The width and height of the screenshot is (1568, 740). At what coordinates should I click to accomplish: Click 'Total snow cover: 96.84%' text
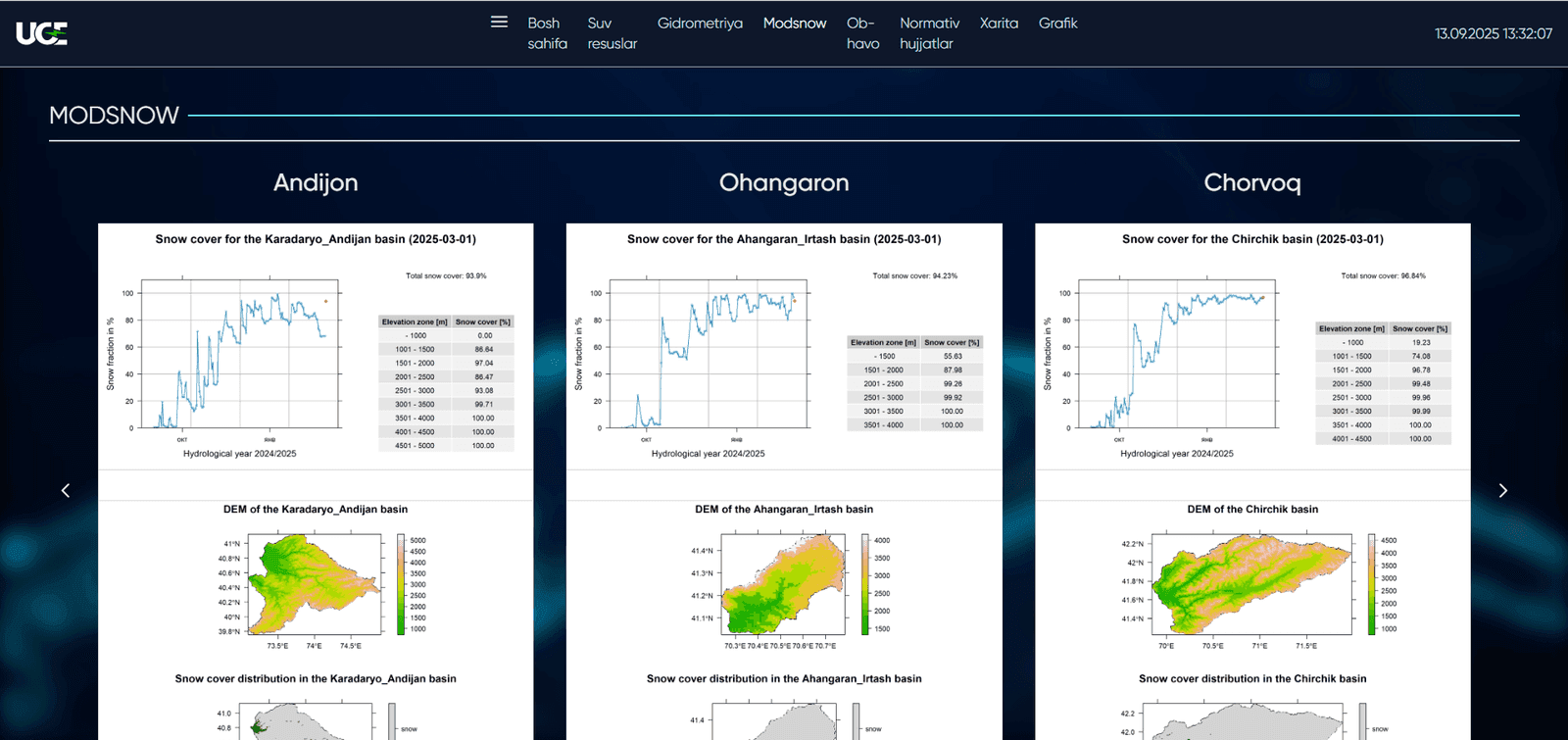(1384, 276)
